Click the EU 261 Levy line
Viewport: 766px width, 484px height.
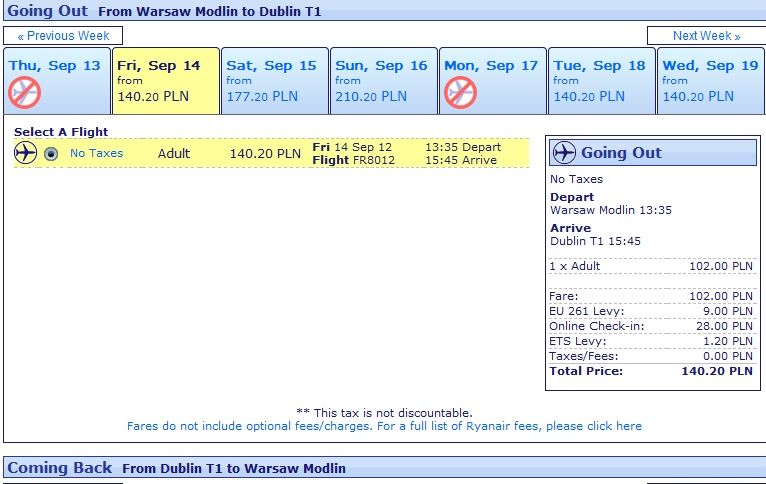[x=651, y=311]
